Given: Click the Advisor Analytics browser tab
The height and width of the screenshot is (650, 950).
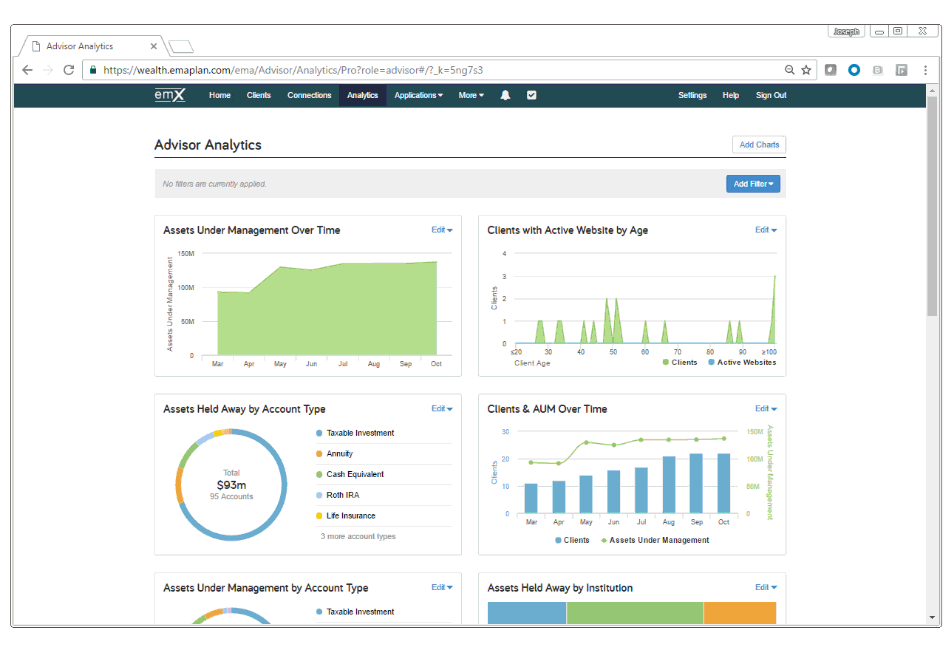Looking at the screenshot, I should (91, 46).
